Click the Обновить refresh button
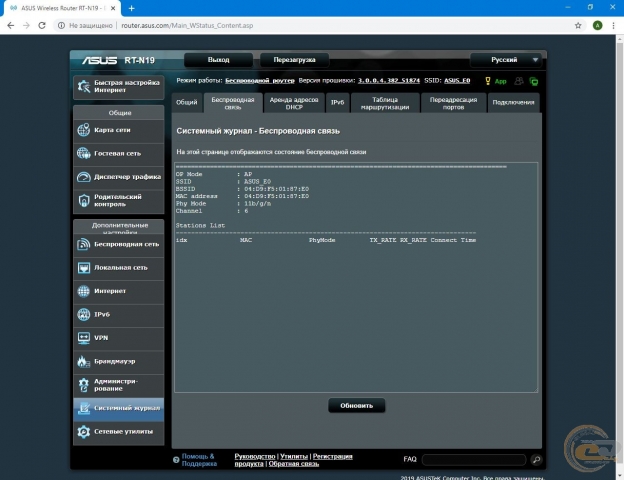Screen dimensions: 624x480 357,406
